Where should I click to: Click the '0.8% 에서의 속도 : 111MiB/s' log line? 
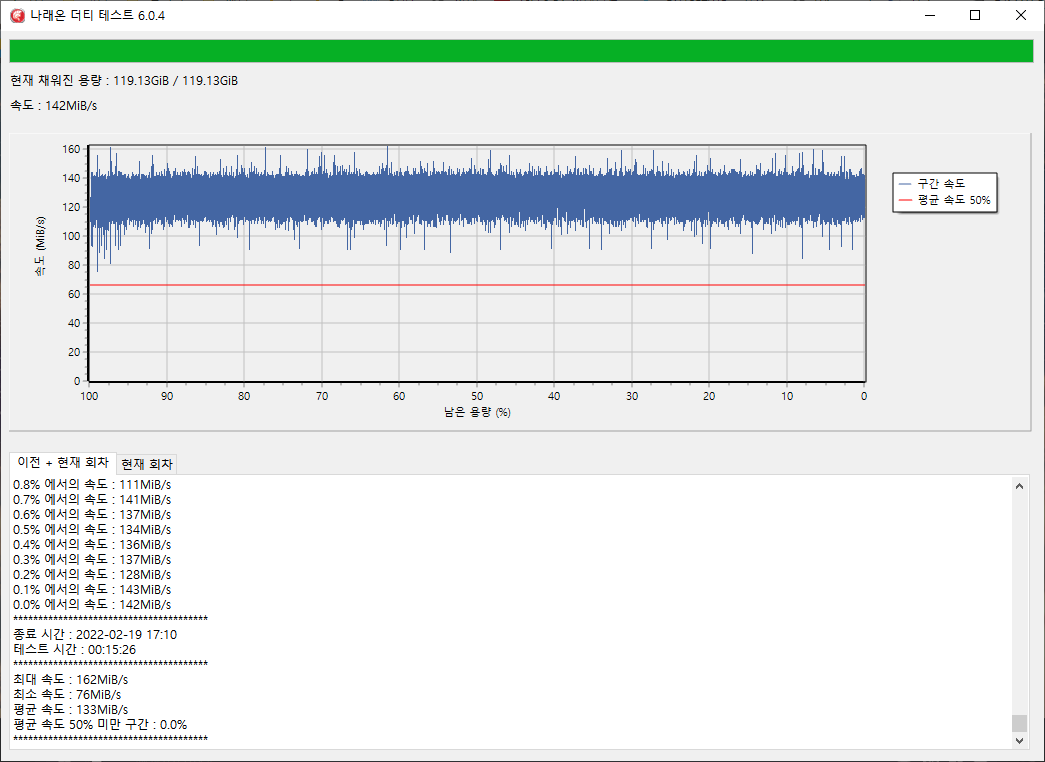click(92, 485)
